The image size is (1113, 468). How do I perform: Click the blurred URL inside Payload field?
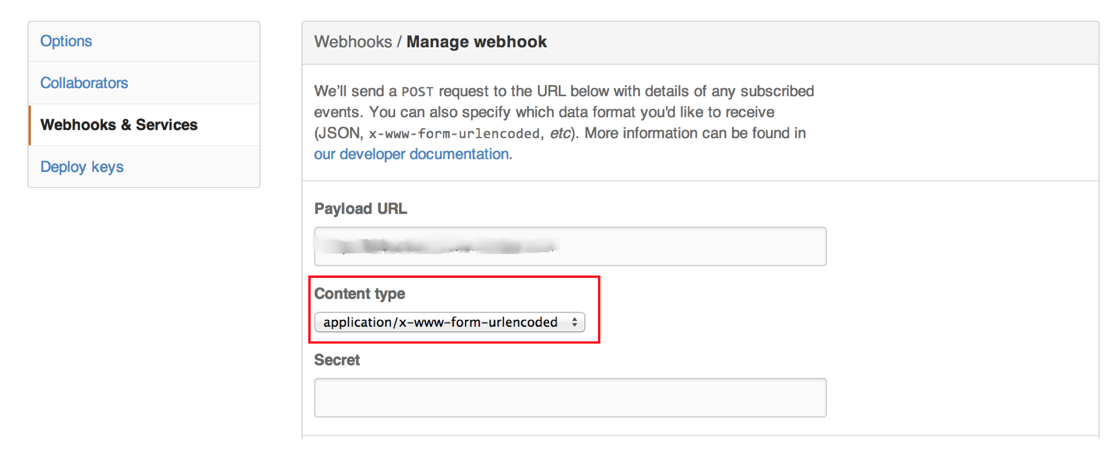pyautogui.click(x=440, y=245)
